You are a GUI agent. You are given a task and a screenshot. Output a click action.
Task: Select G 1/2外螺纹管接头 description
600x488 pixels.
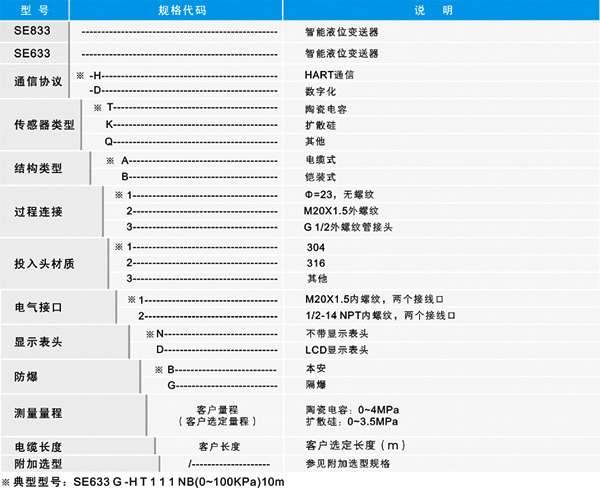(x=352, y=229)
